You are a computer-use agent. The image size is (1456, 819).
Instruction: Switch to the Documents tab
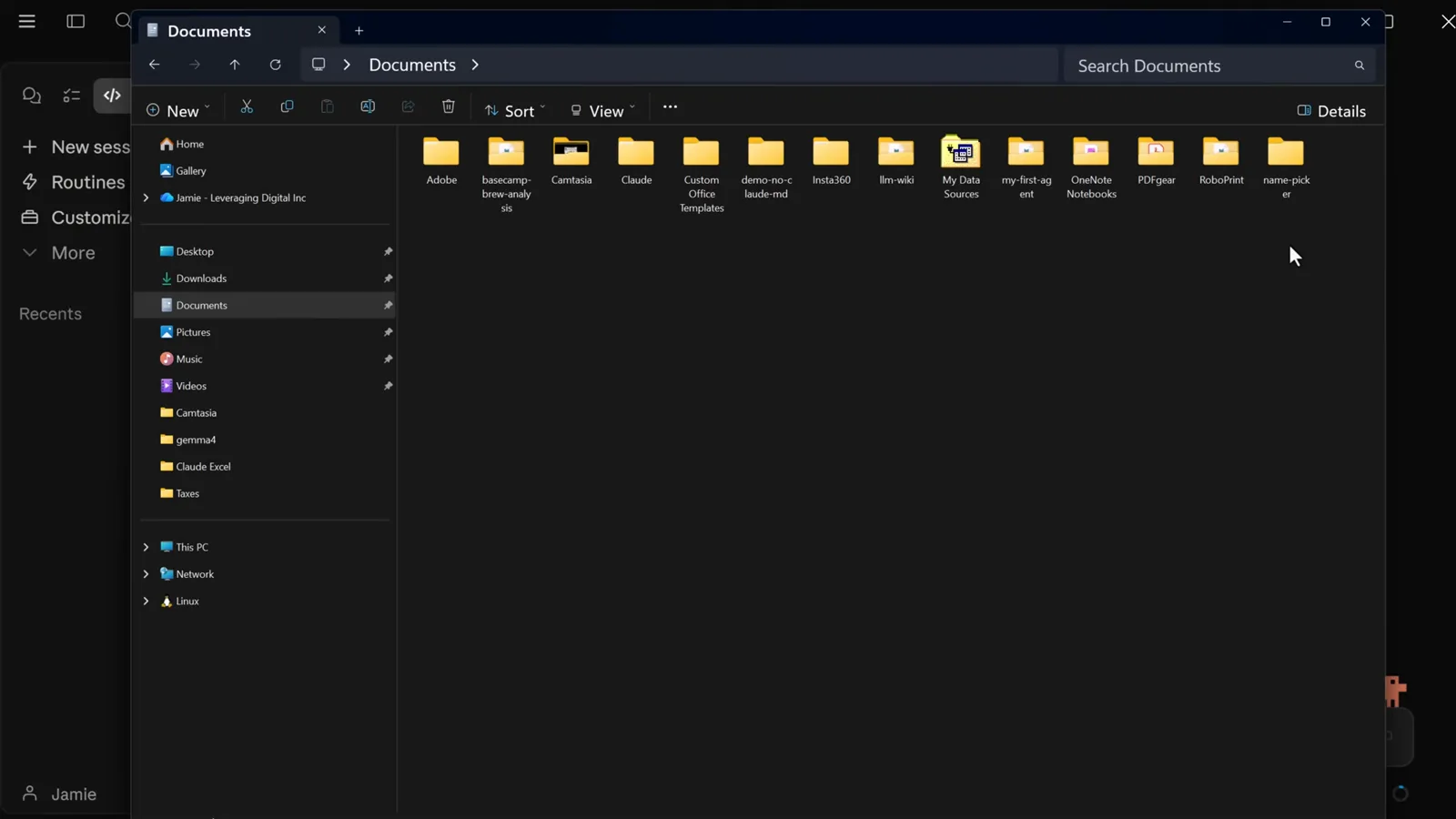click(x=237, y=30)
